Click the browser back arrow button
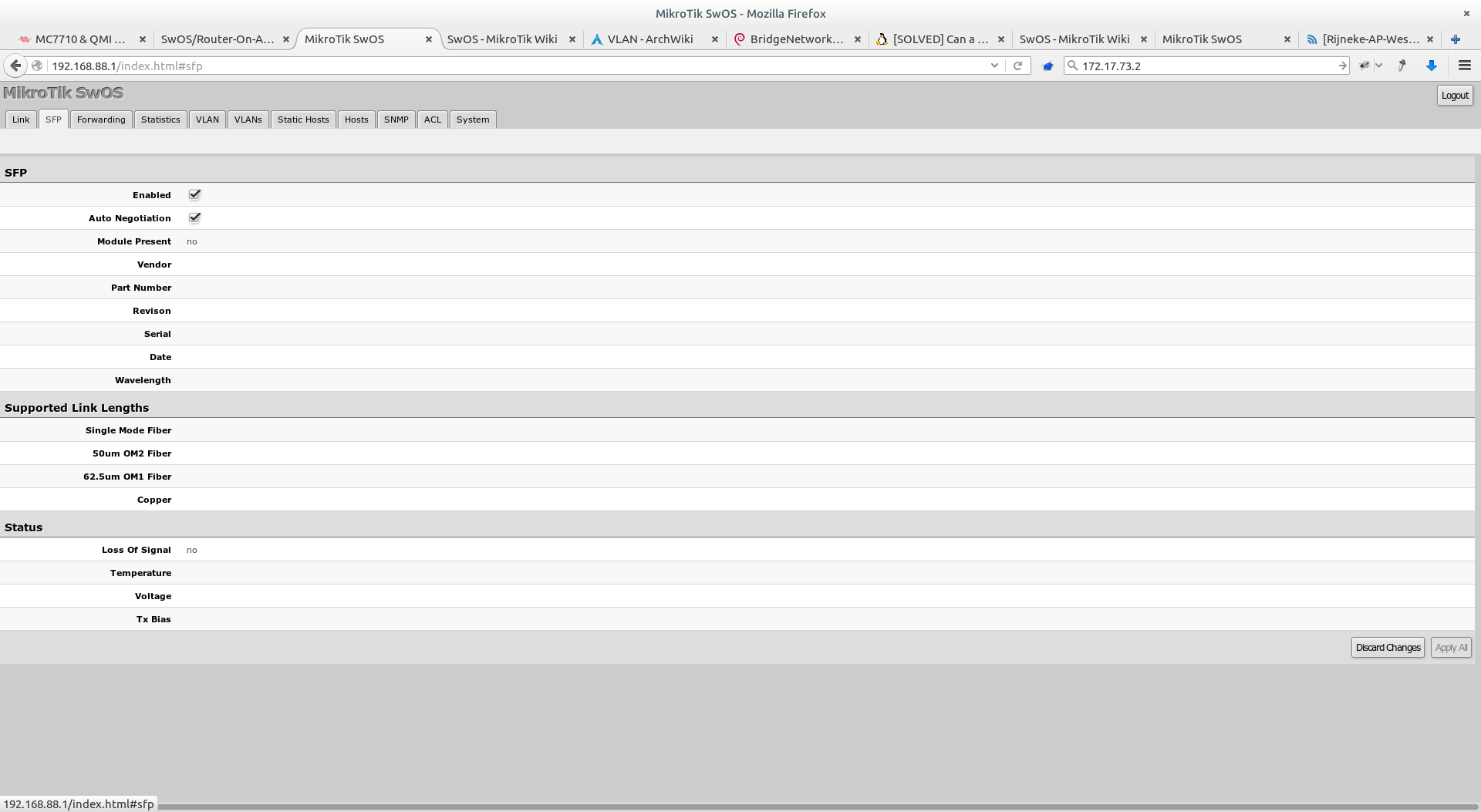 [15, 66]
